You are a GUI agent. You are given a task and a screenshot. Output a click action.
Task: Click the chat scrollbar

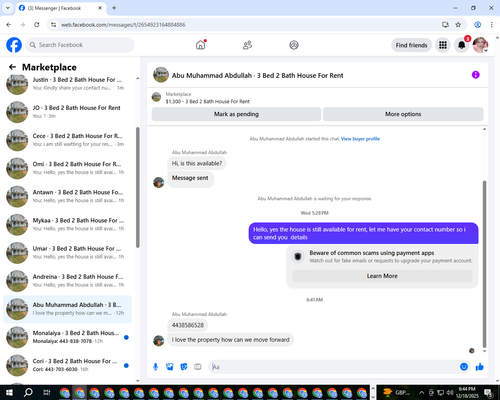tap(484, 263)
